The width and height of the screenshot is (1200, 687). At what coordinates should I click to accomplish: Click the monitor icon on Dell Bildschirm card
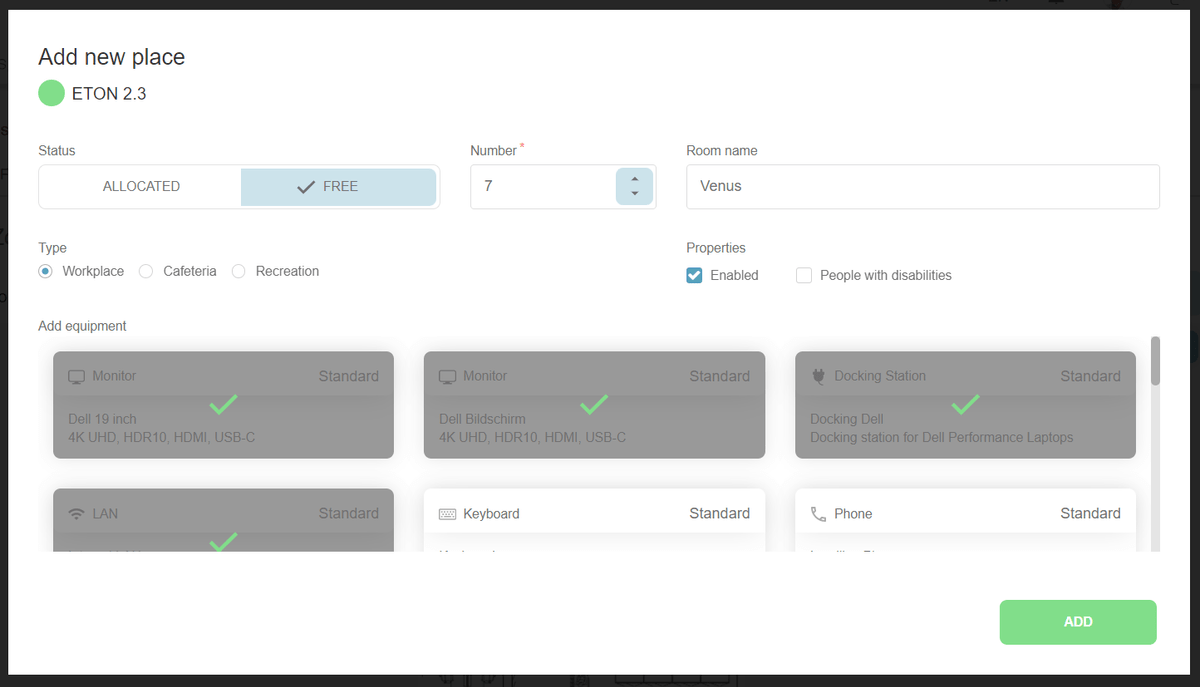[x=447, y=377]
